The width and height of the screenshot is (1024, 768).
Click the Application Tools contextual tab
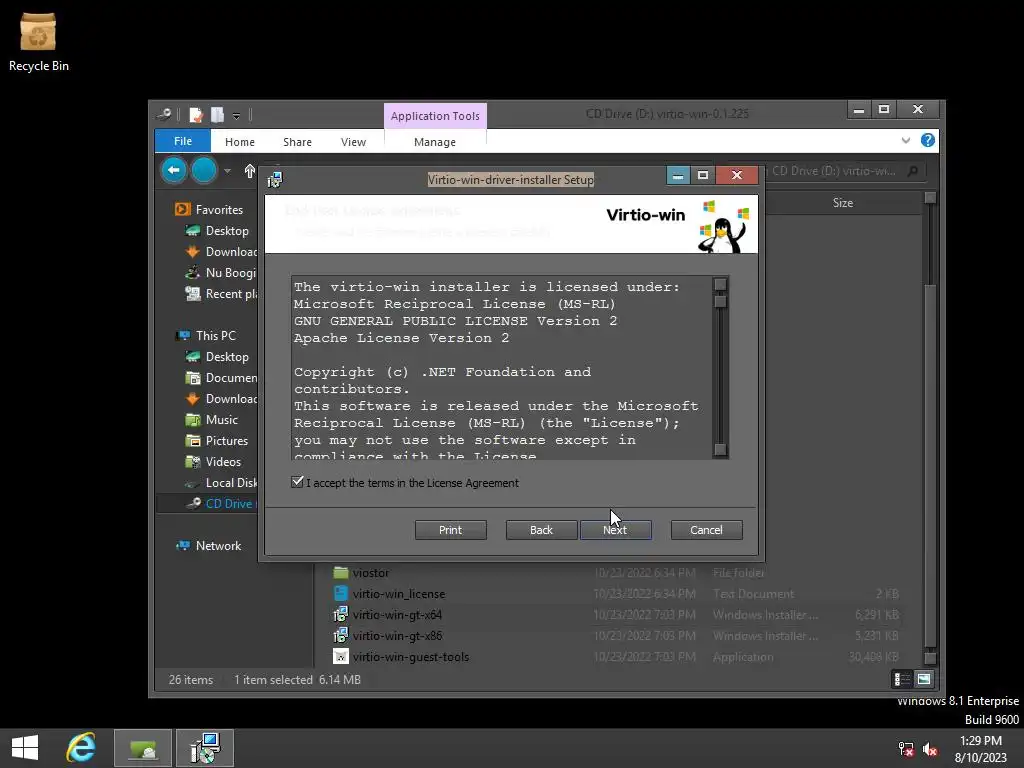[435, 116]
